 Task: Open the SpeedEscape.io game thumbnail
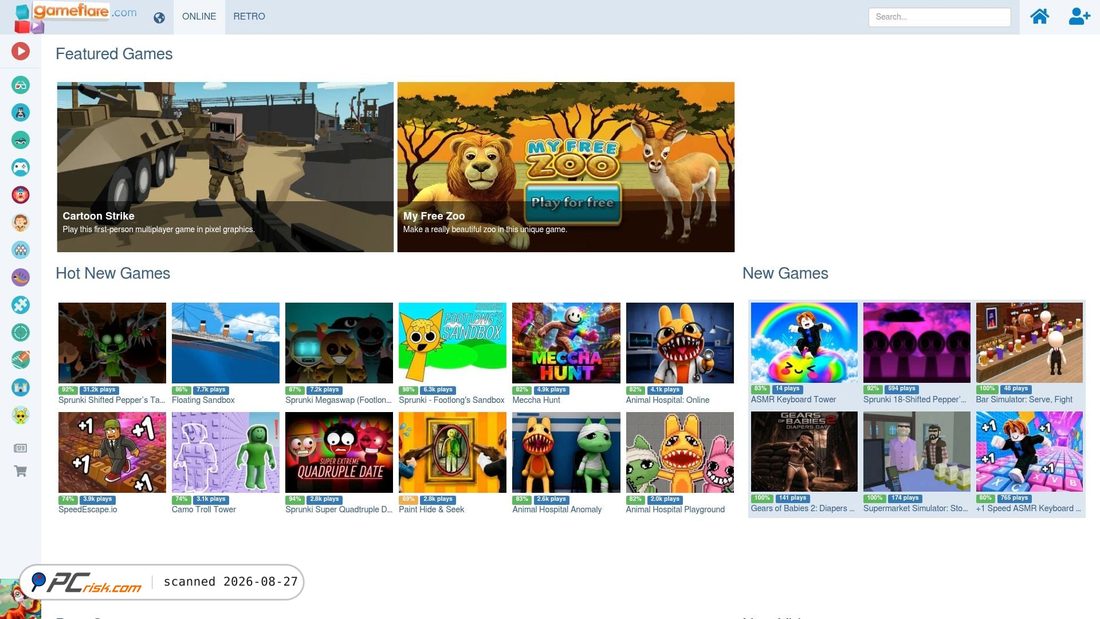tap(112, 453)
